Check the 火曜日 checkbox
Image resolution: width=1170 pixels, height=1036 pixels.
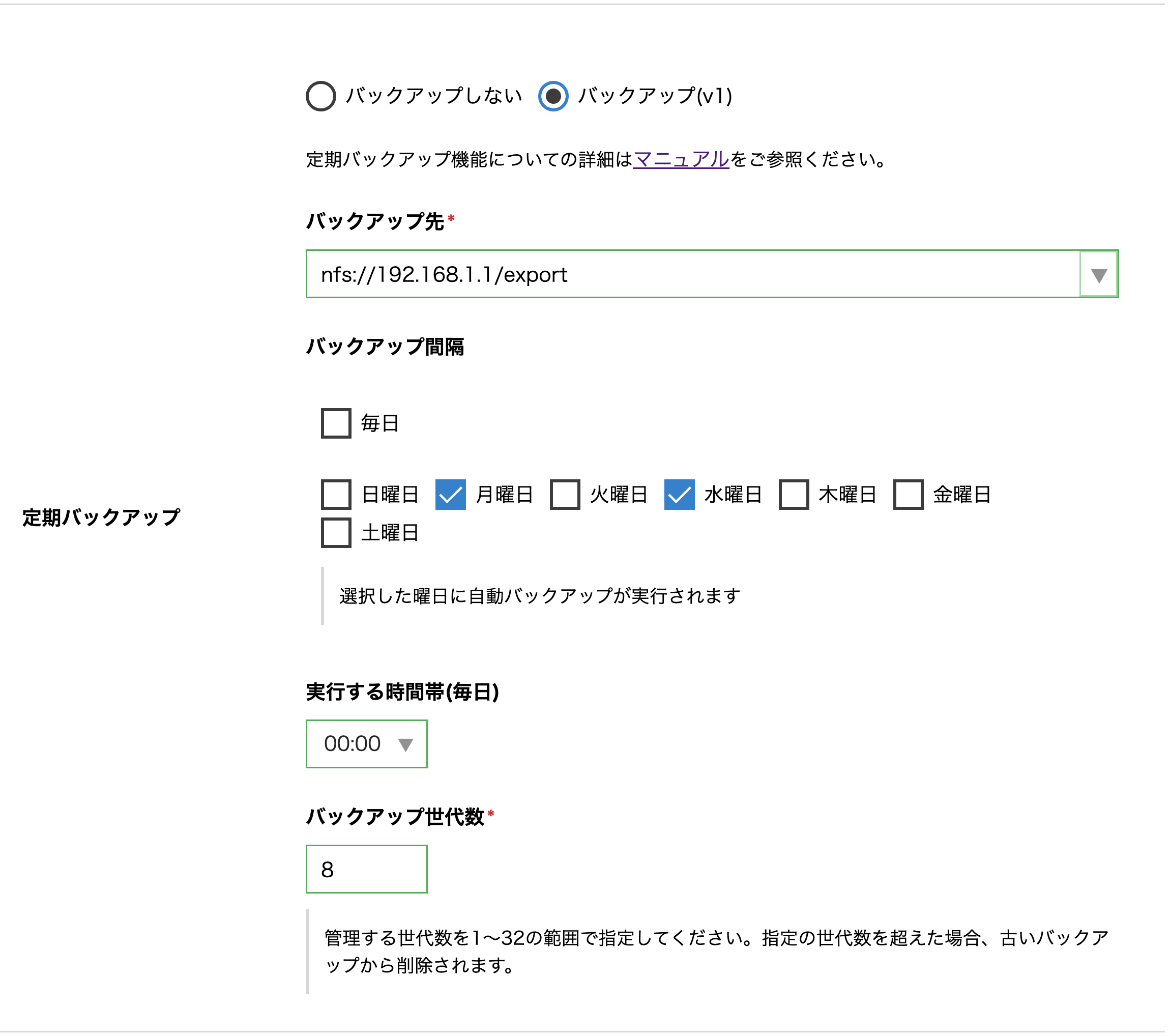565,494
